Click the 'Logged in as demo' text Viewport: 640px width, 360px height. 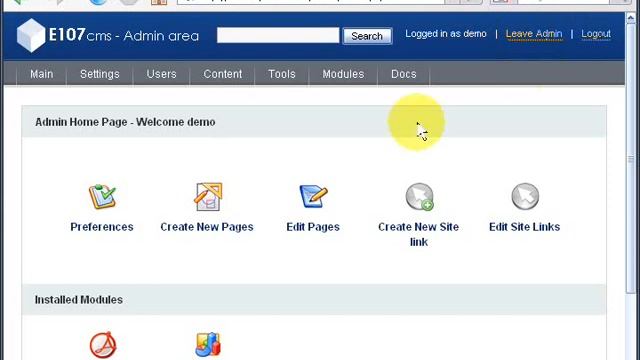pyautogui.click(x=446, y=34)
